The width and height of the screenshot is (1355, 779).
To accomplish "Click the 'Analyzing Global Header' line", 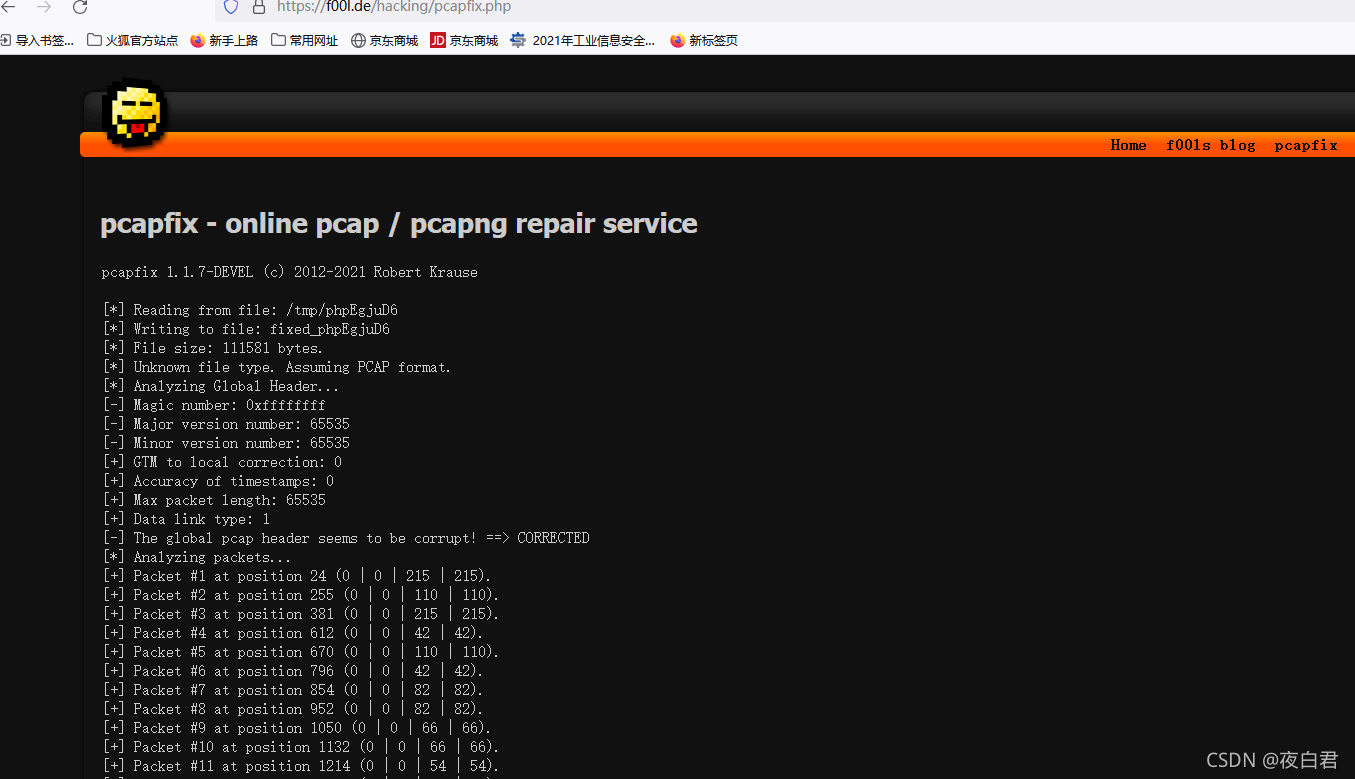I will 221,386.
